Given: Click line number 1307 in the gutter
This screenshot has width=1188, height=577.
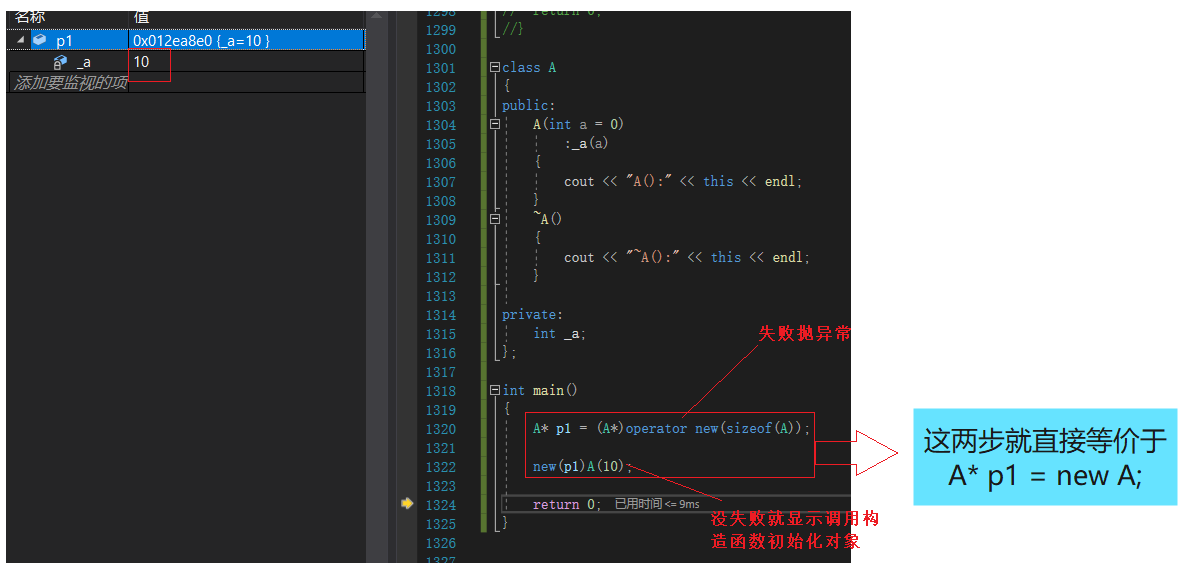Looking at the screenshot, I should [x=440, y=182].
